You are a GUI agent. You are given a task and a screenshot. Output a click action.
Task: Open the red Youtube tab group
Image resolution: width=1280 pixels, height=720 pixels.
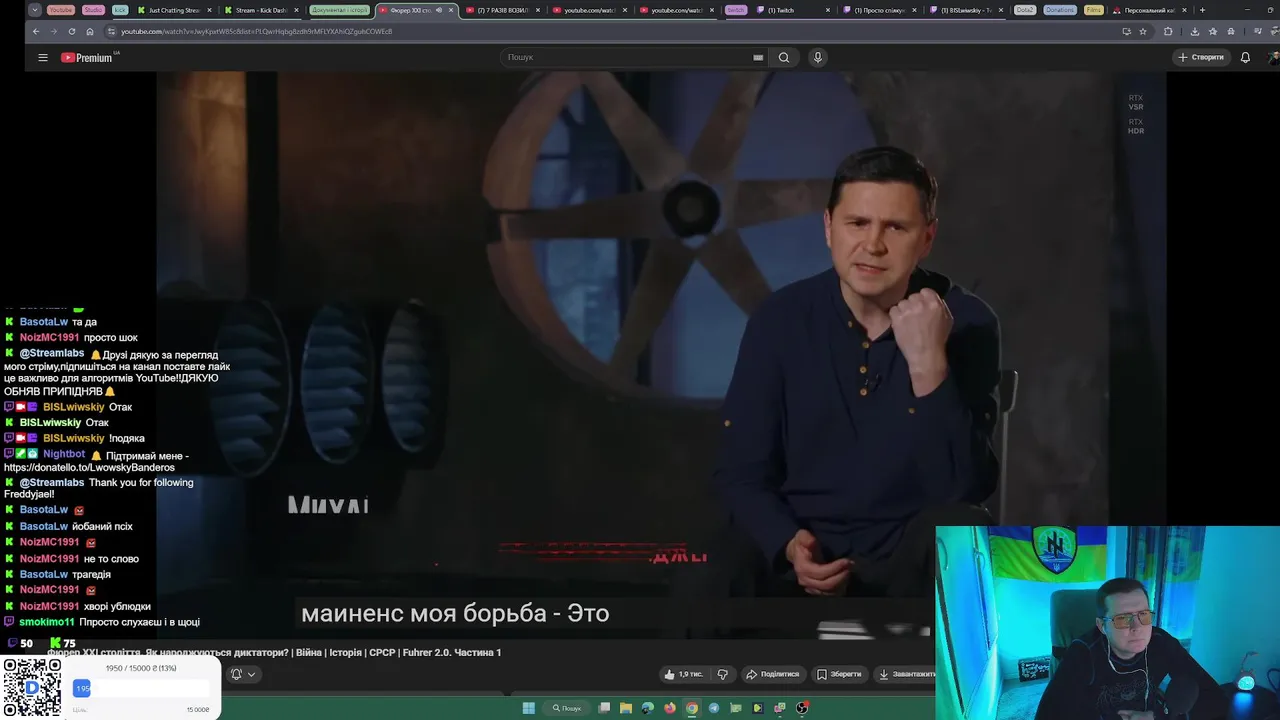click(x=61, y=10)
